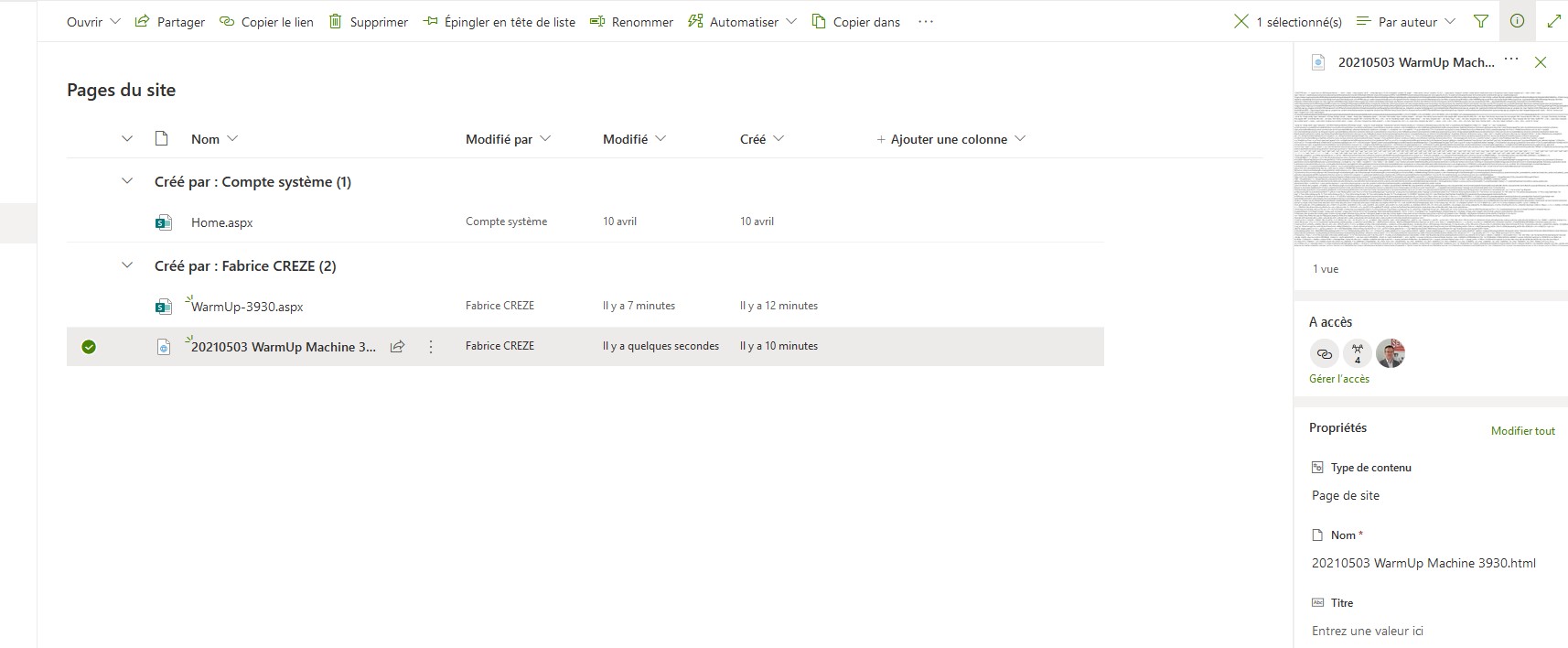Click the Titre value input field
Screen dimensions: 1568x648
(1427, 631)
